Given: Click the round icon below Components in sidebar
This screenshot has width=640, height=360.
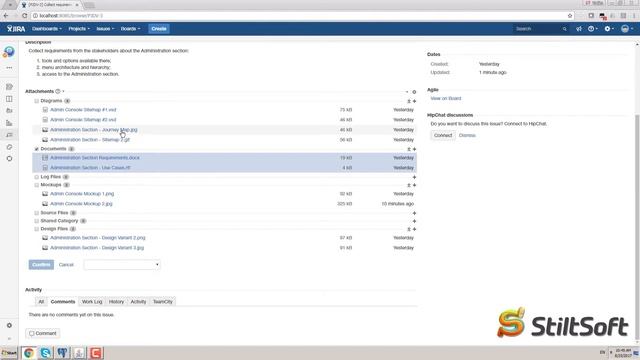Looking at the screenshot, I should click(9, 158).
